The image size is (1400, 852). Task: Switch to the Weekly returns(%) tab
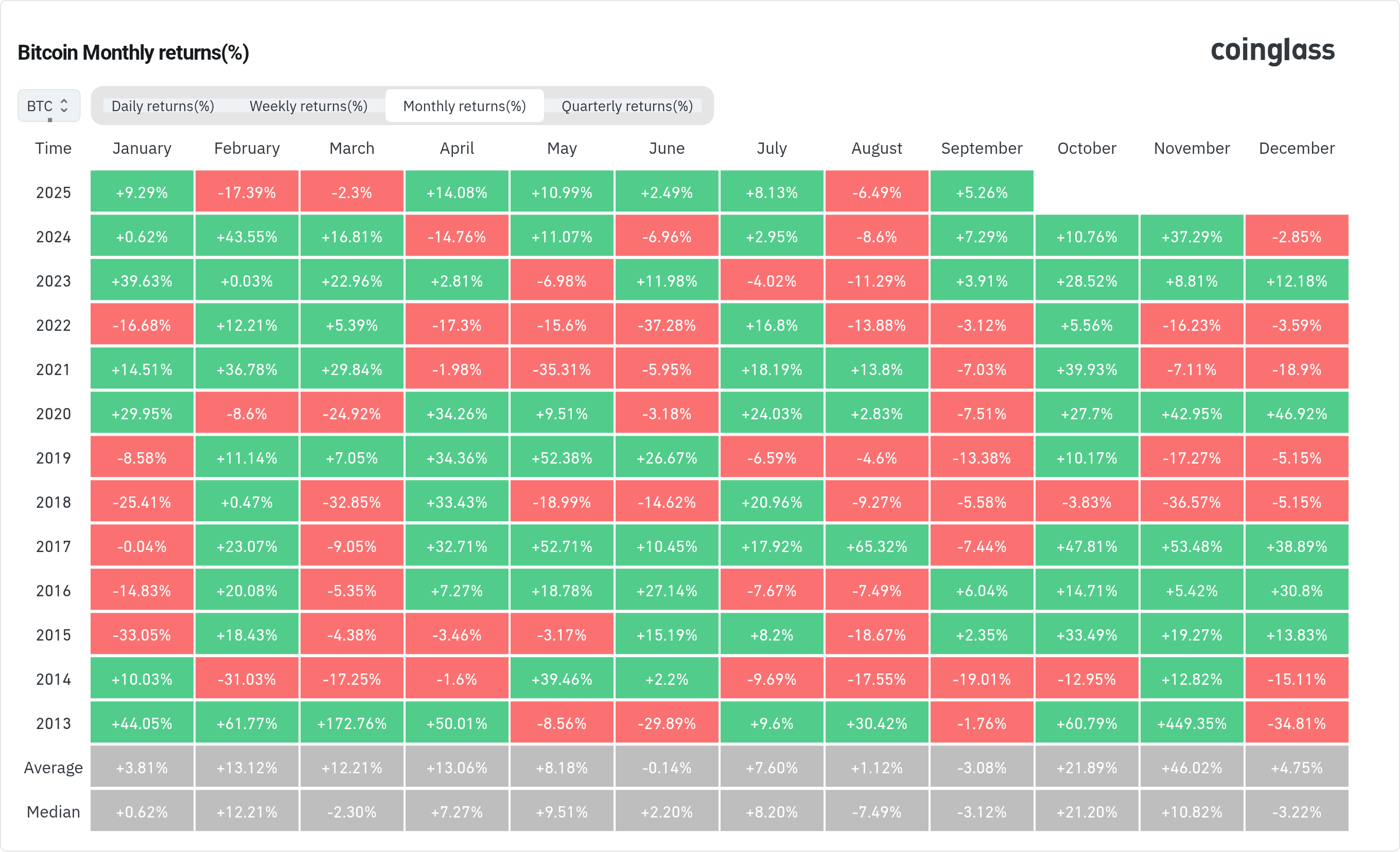coord(308,106)
